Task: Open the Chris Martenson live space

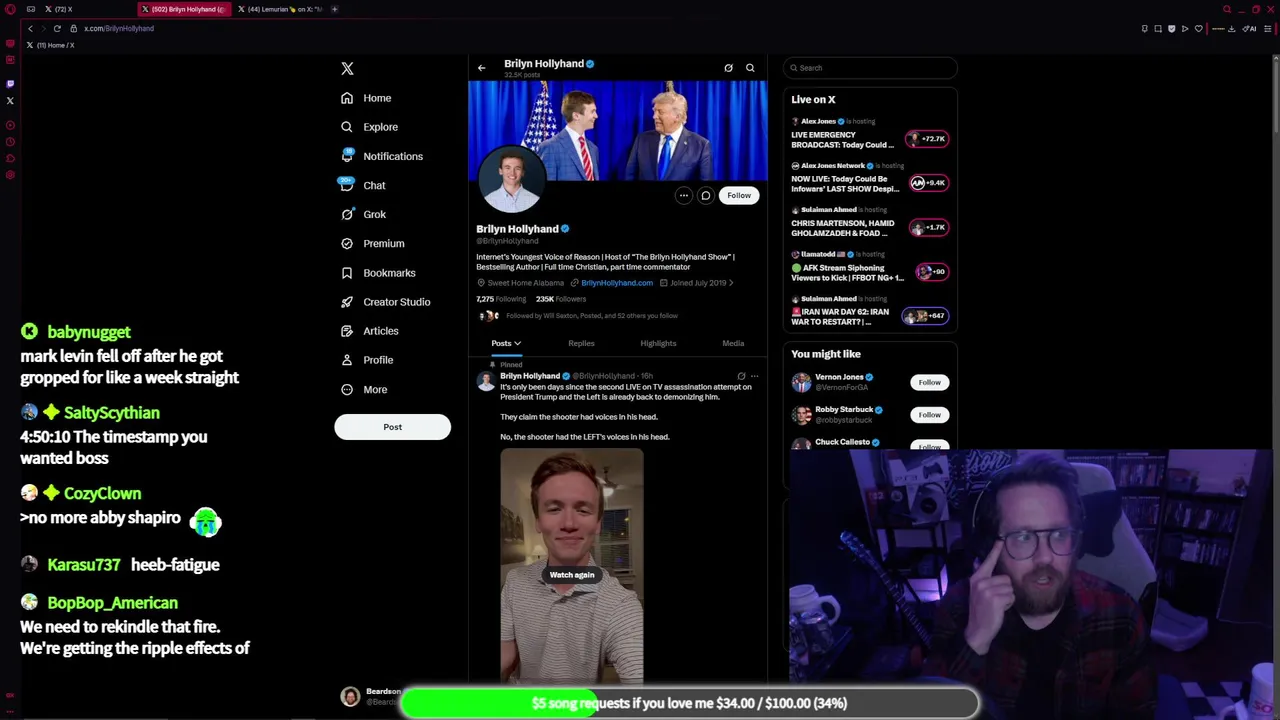Action: coord(870,223)
